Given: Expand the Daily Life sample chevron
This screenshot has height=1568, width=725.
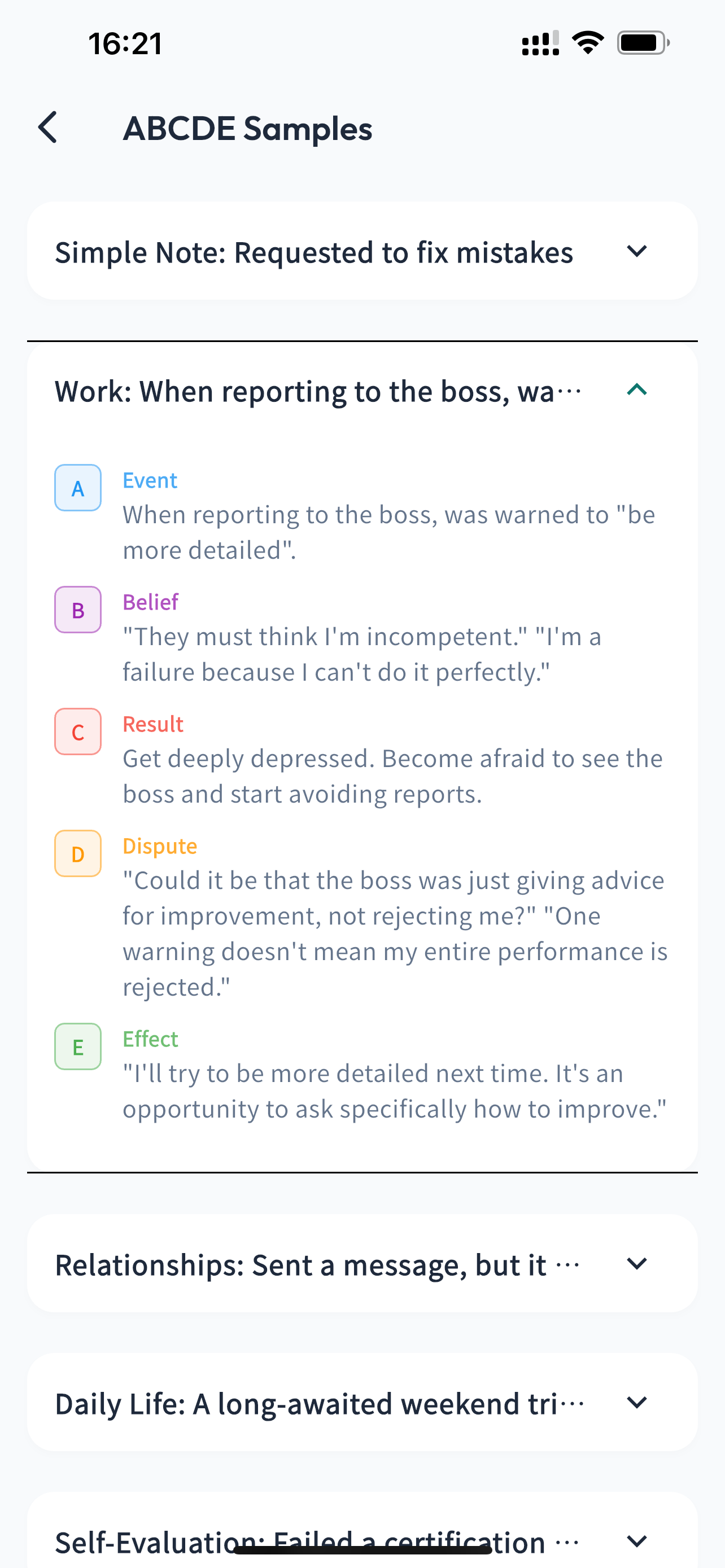Looking at the screenshot, I should click(x=637, y=1403).
